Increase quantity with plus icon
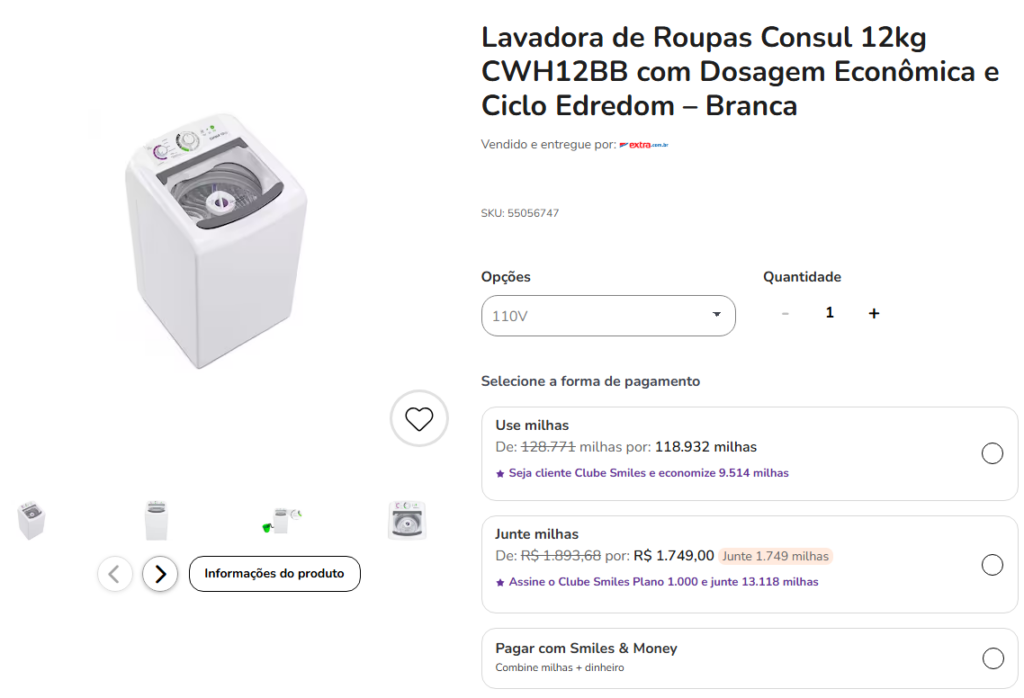 [x=874, y=313]
